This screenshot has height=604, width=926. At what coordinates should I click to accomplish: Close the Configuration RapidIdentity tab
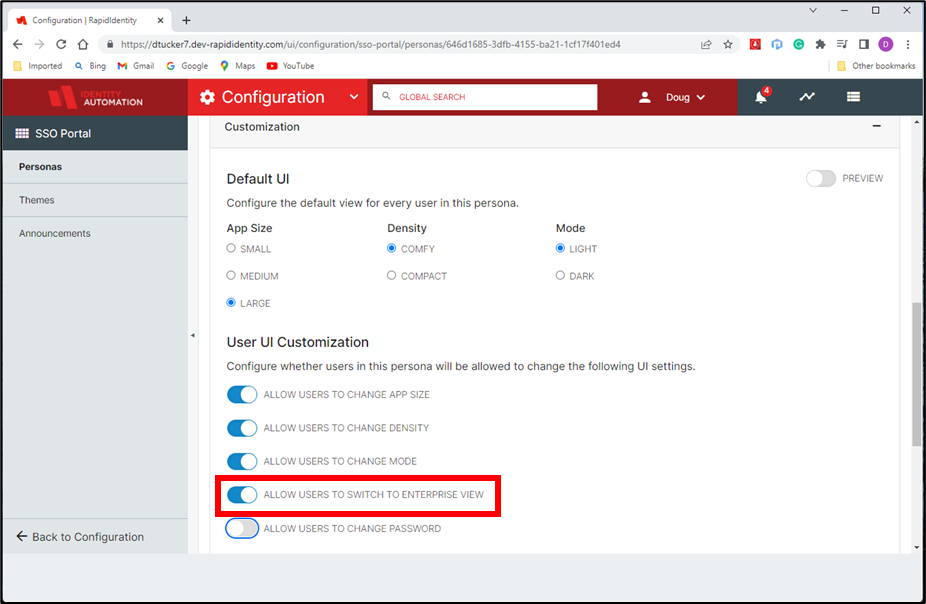coord(160,20)
